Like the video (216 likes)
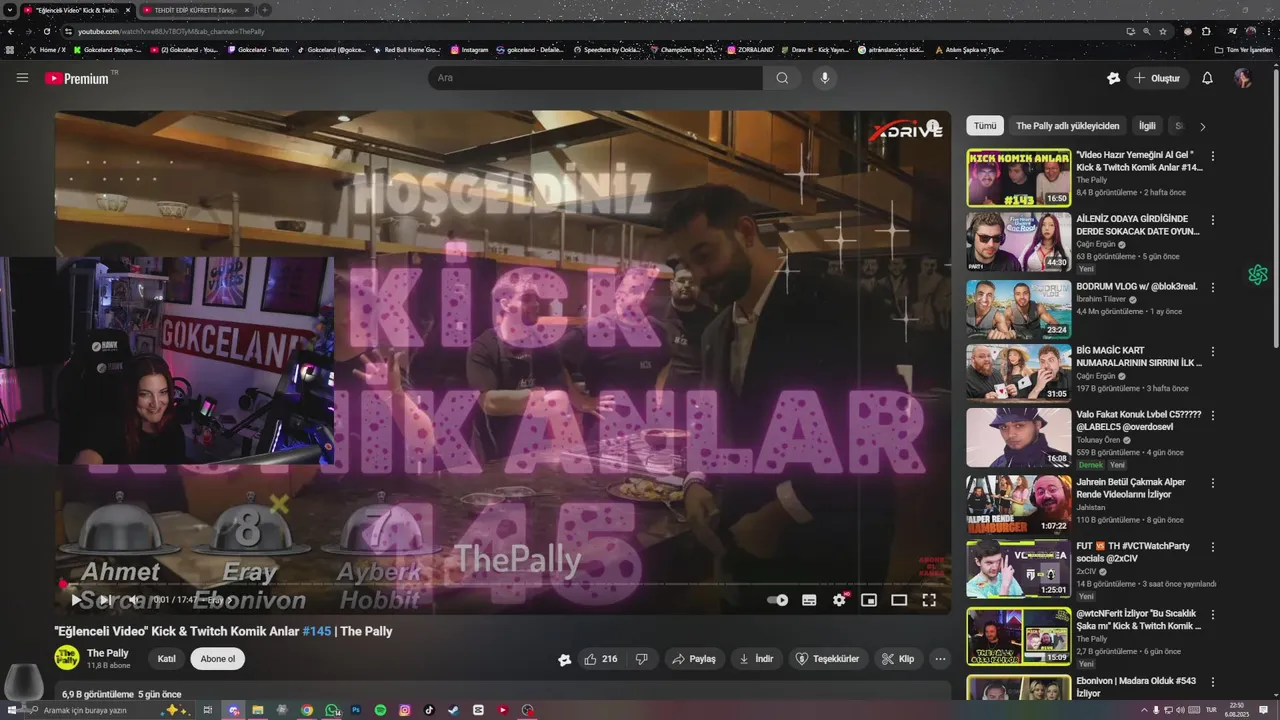 pyautogui.click(x=600, y=659)
